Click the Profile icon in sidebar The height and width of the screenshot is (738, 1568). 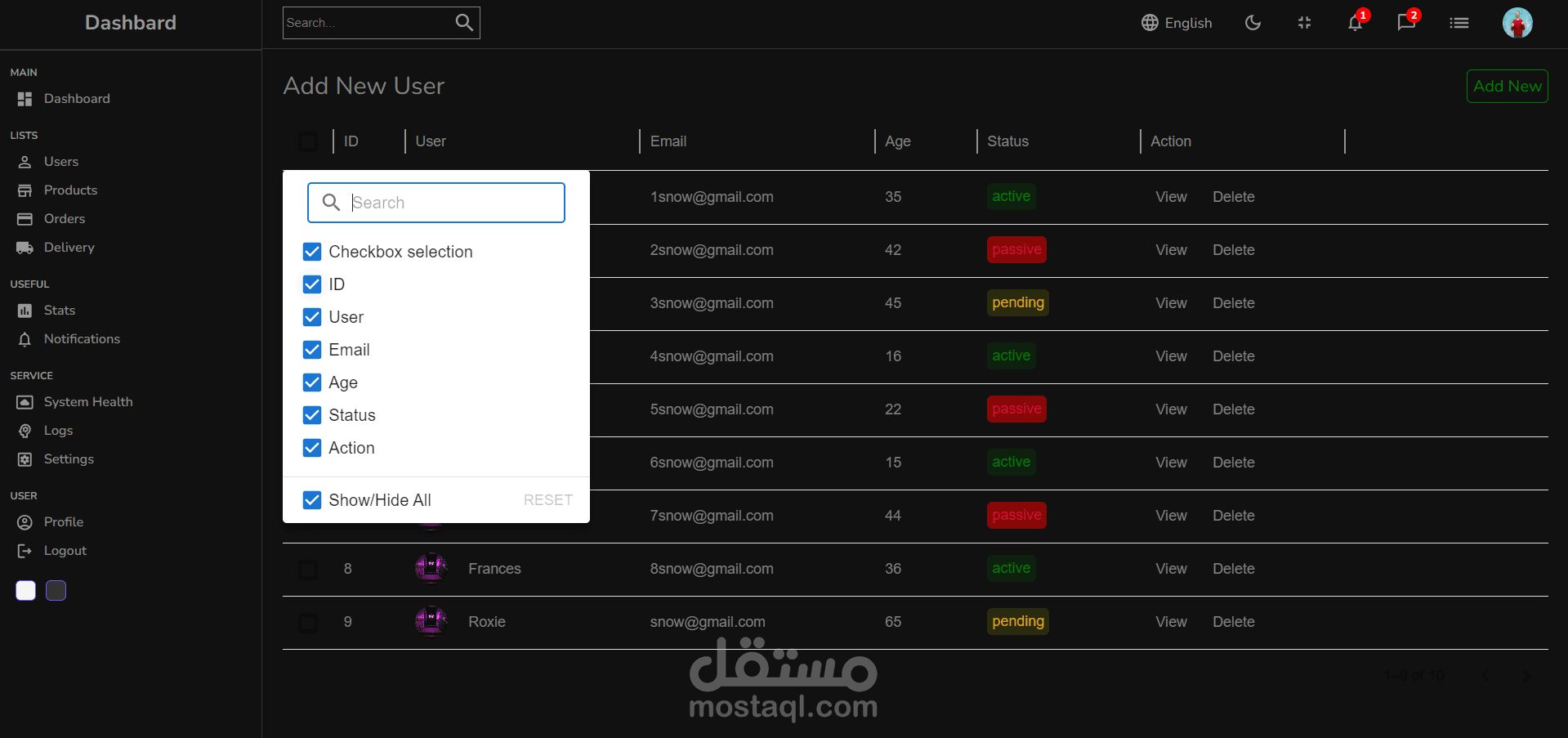click(25, 522)
